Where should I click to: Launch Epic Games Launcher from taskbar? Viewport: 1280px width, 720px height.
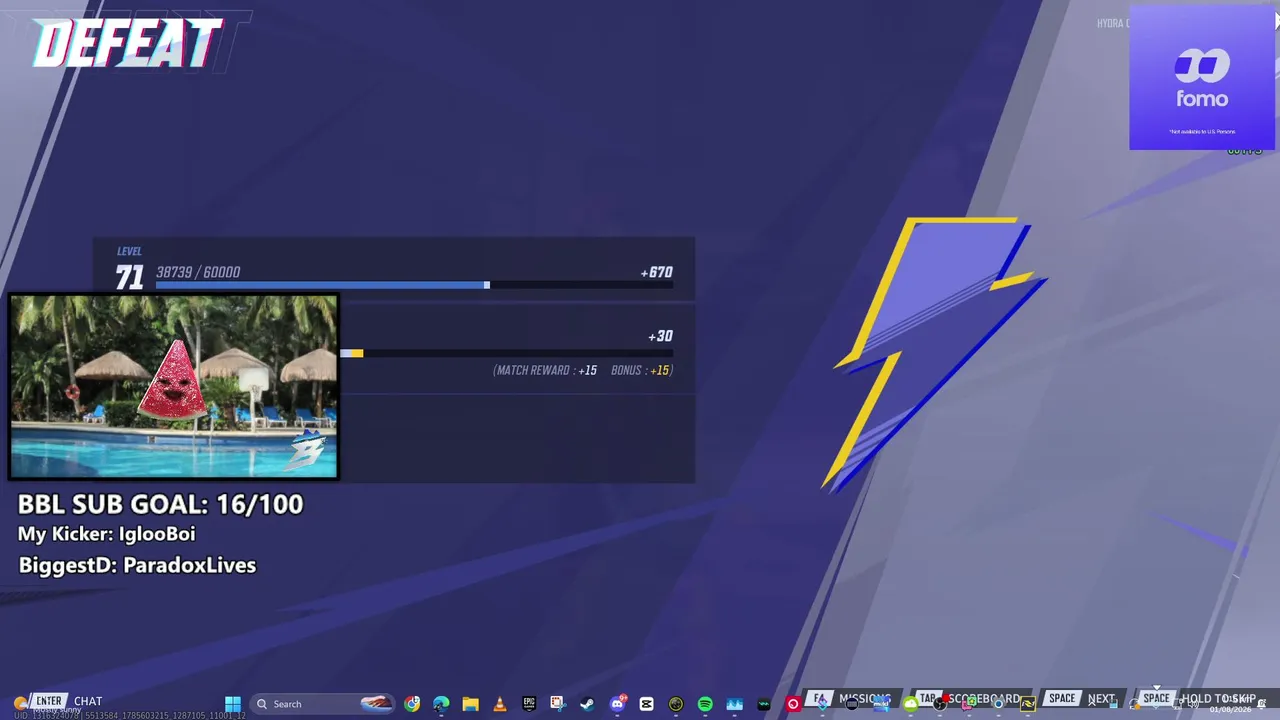click(529, 704)
